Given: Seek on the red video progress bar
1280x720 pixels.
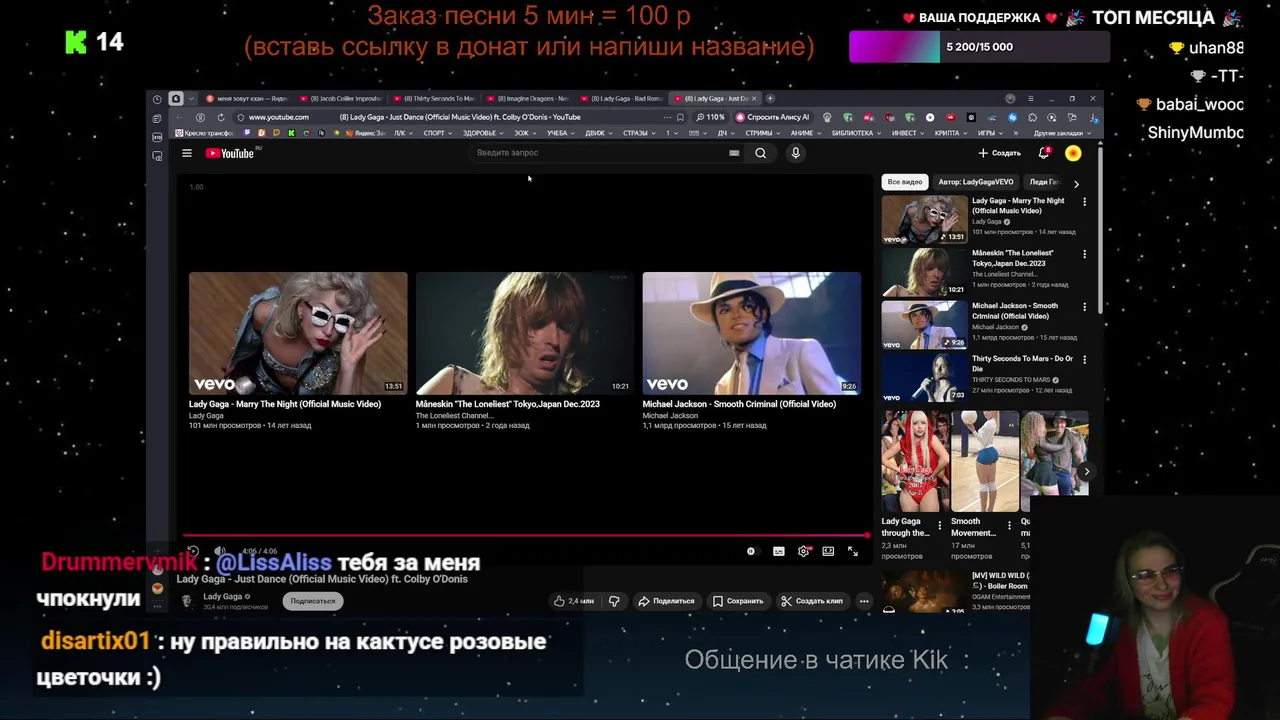Looking at the screenshot, I should (525, 536).
